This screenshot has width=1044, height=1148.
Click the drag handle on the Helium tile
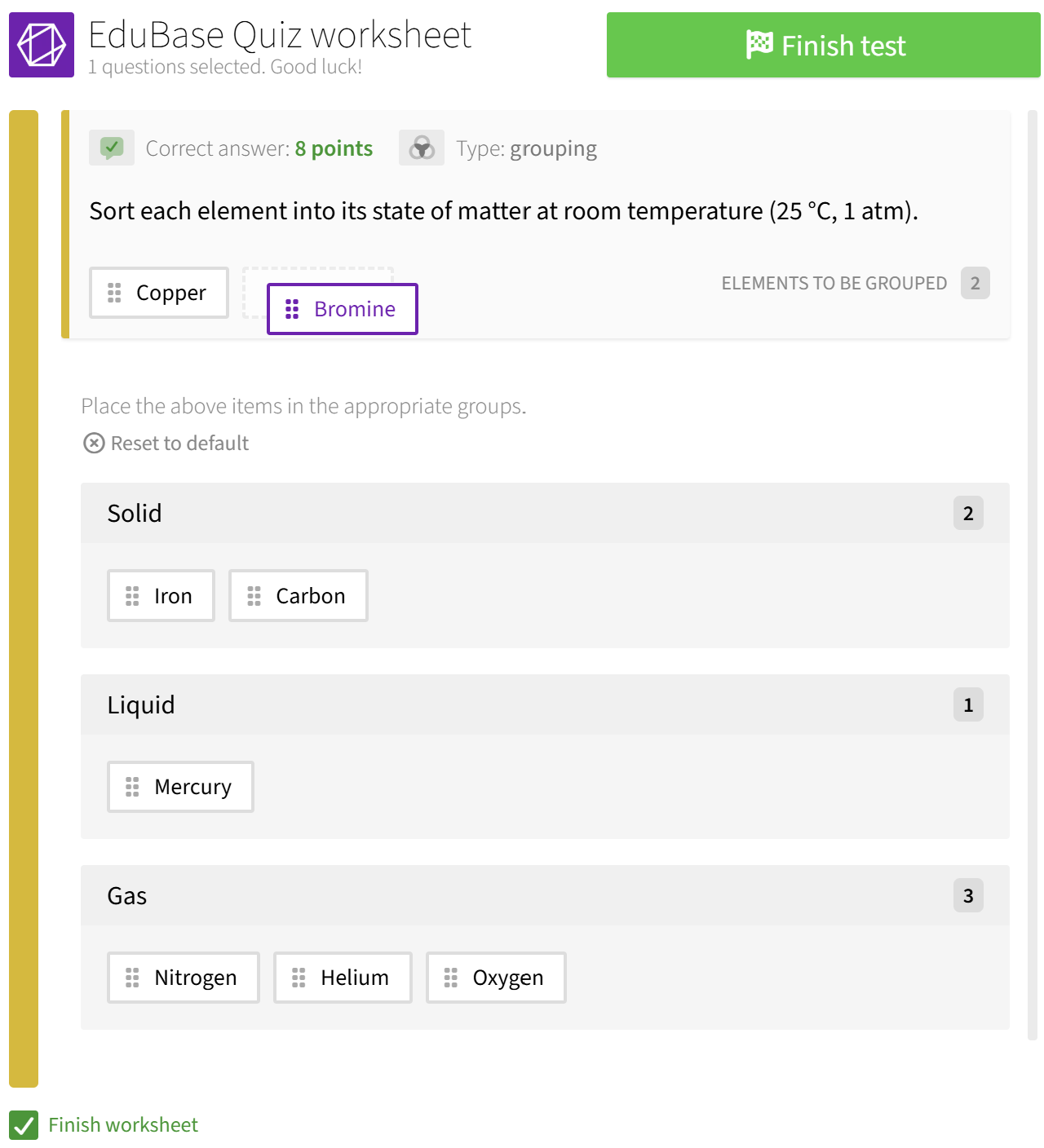(299, 978)
